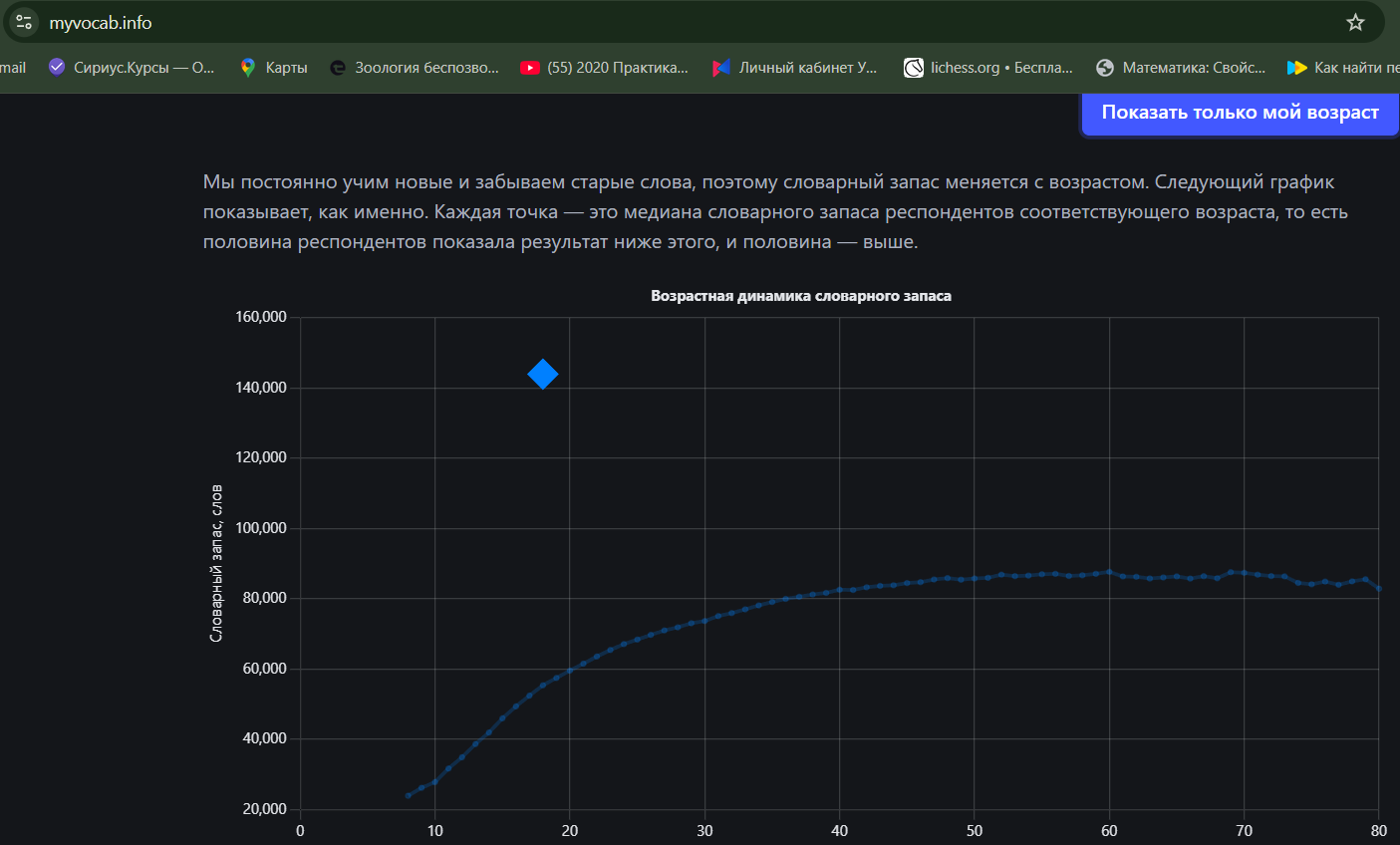The image size is (1400, 845).
Task: Open the Сириус.Курсы bookmark
Action: point(132,68)
